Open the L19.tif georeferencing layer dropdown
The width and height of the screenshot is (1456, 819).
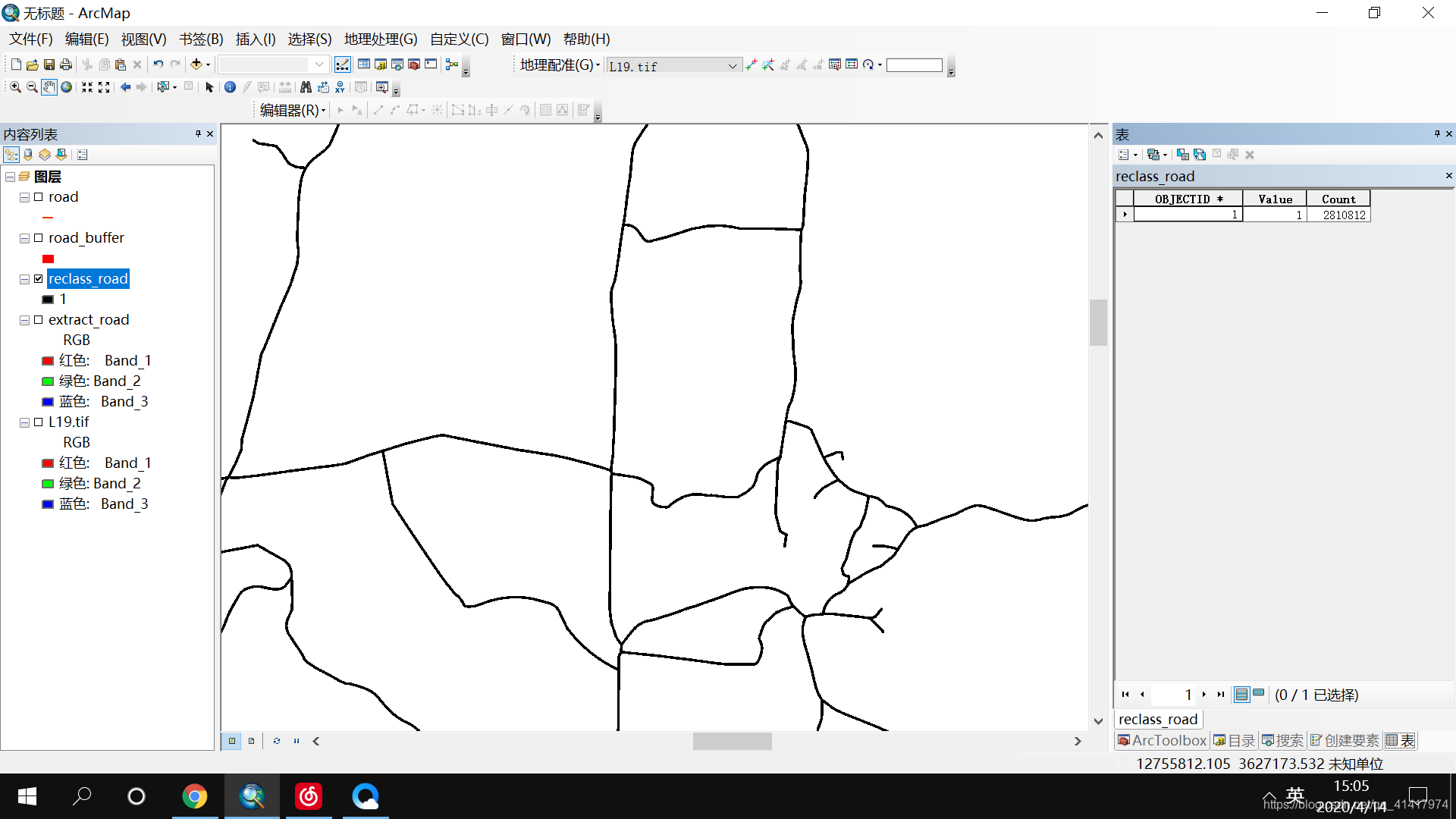click(732, 66)
